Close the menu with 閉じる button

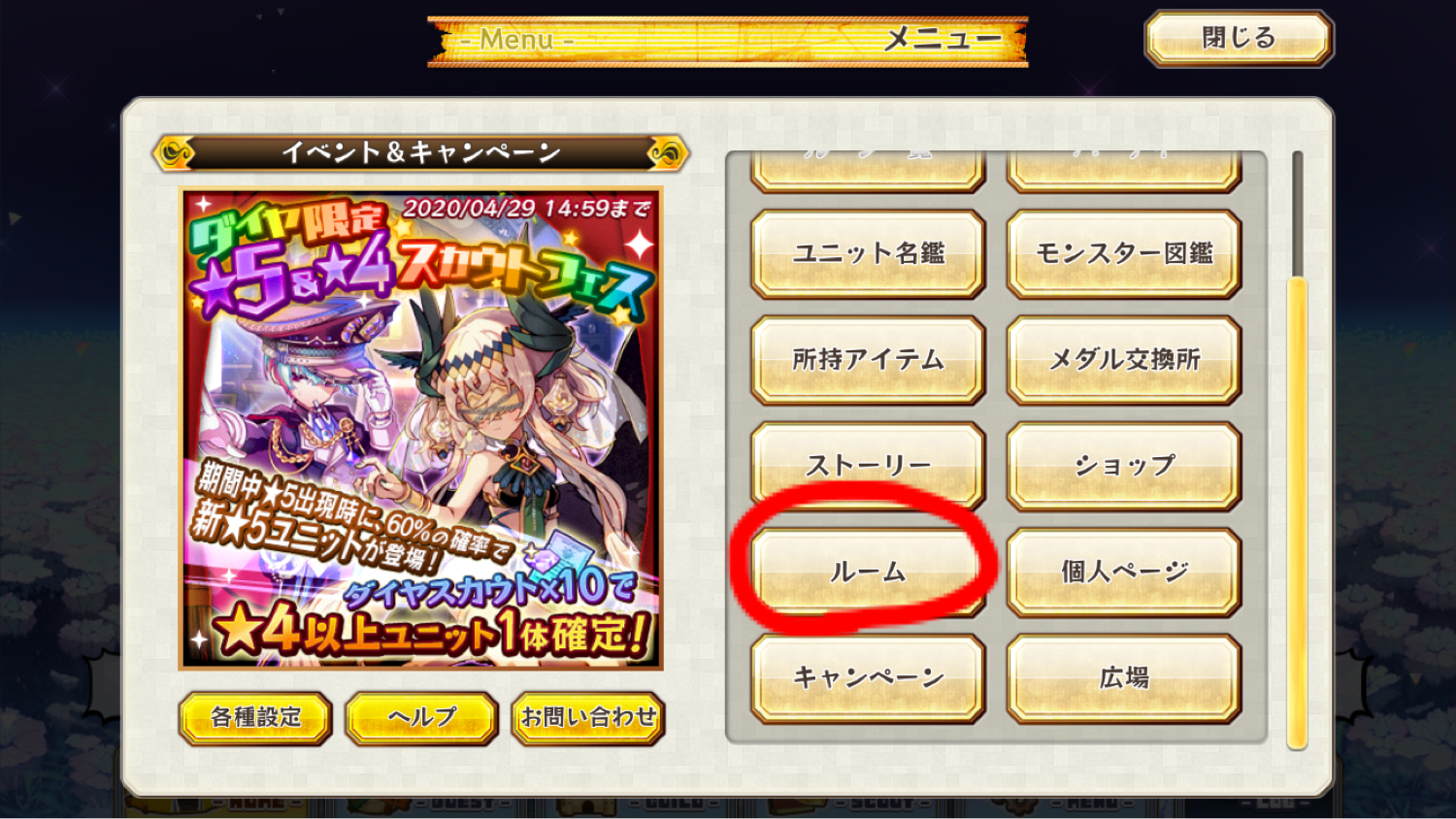[x=1239, y=39]
